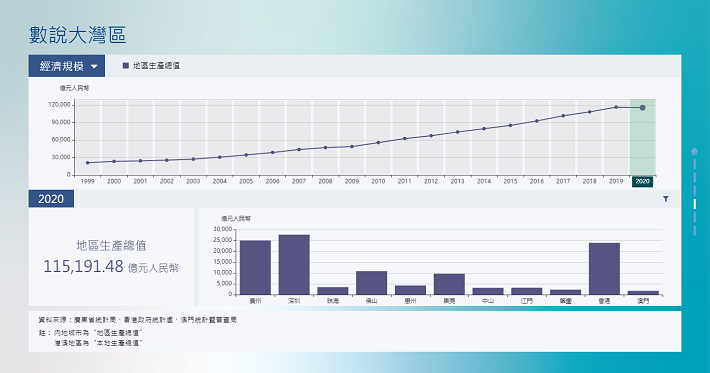Open the bar chart filter funnel icon
The height and width of the screenshot is (373, 710).
point(666,199)
